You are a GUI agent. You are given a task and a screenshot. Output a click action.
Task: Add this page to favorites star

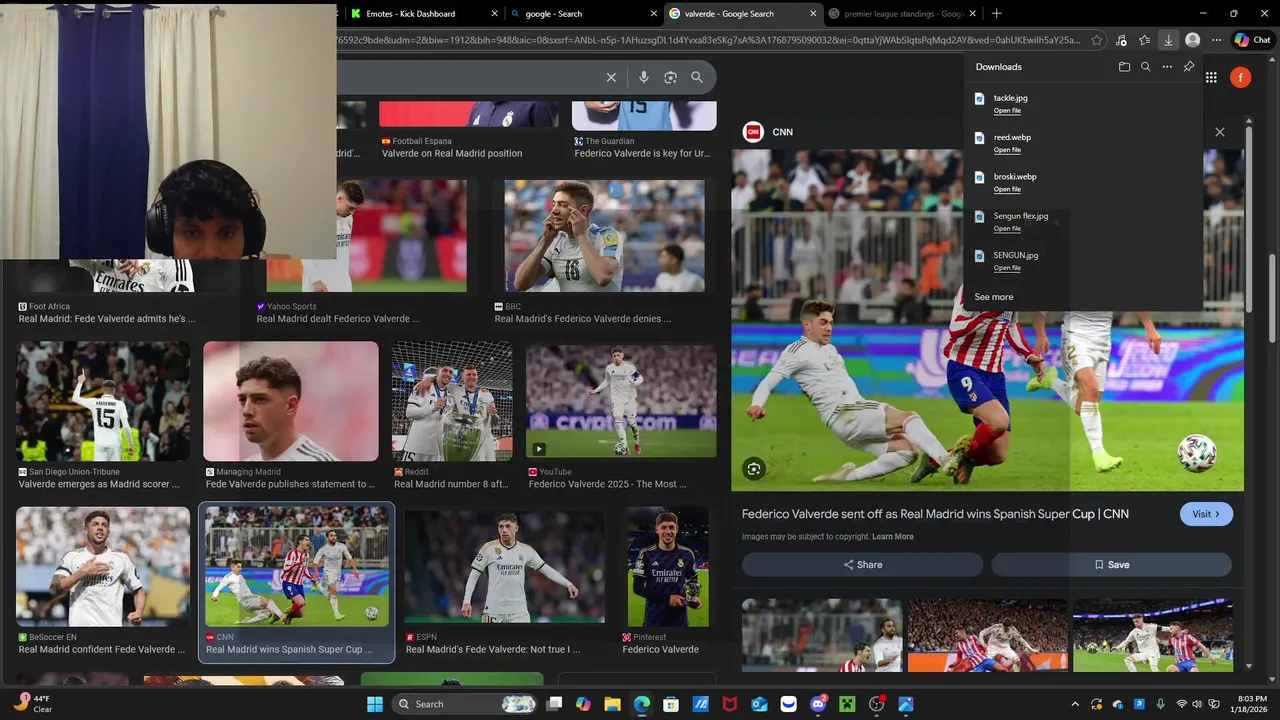(x=1097, y=40)
